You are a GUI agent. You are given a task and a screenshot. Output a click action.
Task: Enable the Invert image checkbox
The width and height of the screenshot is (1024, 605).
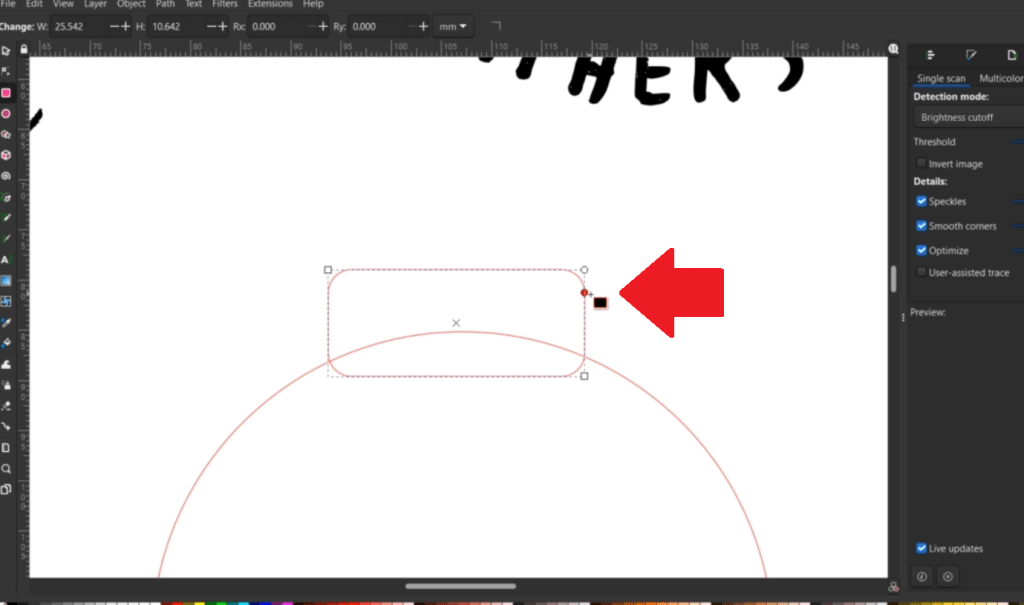point(921,164)
